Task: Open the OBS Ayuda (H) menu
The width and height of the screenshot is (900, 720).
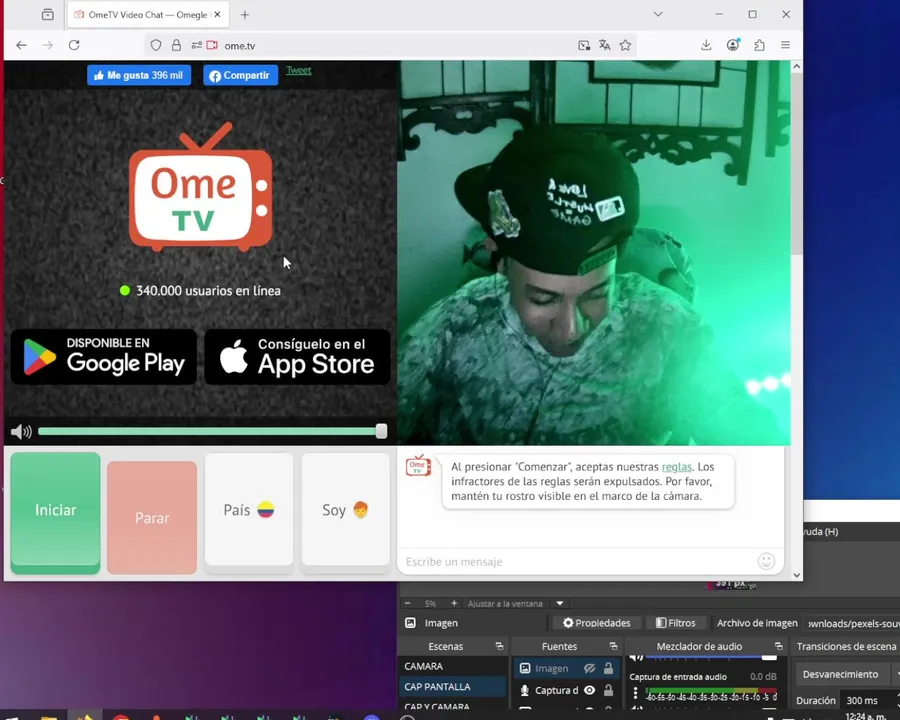Action: point(821,532)
